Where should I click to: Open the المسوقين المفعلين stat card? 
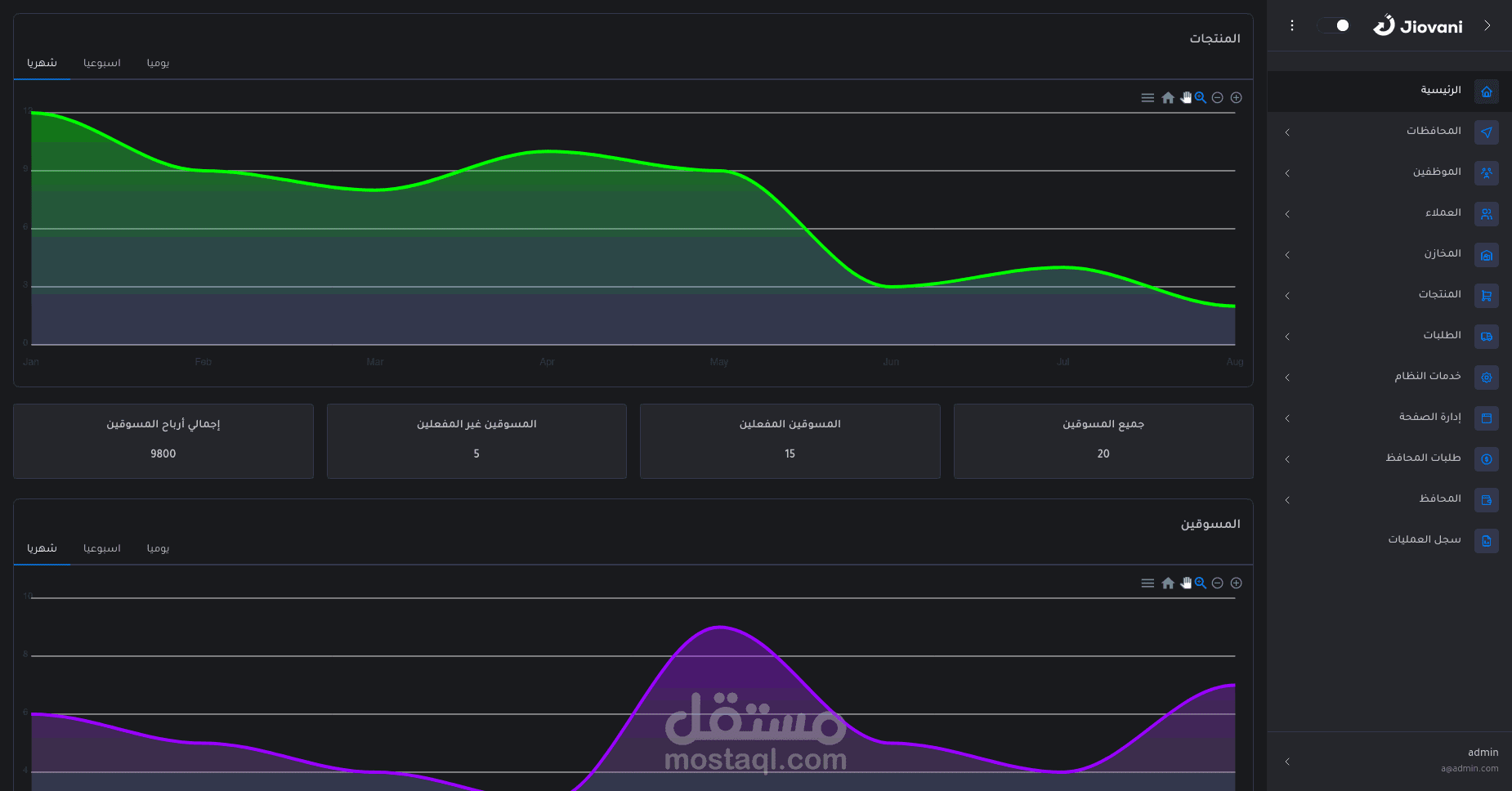(x=790, y=441)
